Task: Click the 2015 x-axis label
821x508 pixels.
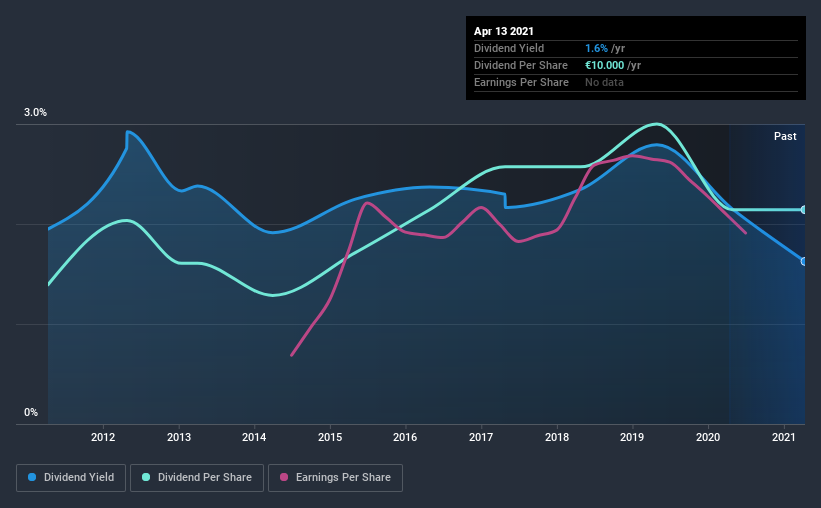Action: point(330,437)
